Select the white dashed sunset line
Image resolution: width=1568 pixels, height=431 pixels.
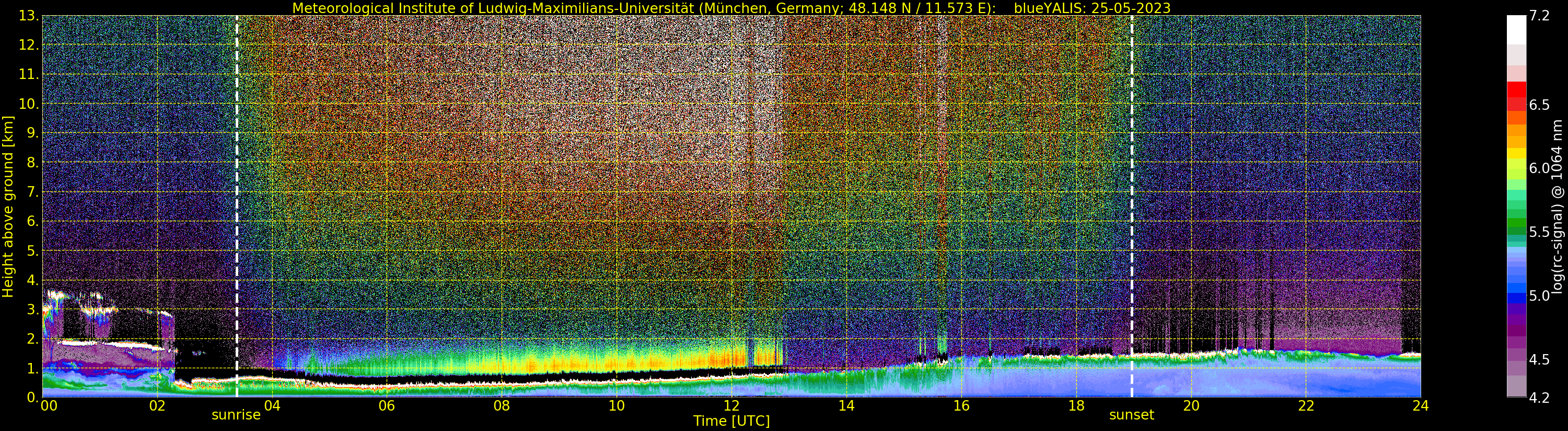(1132, 206)
